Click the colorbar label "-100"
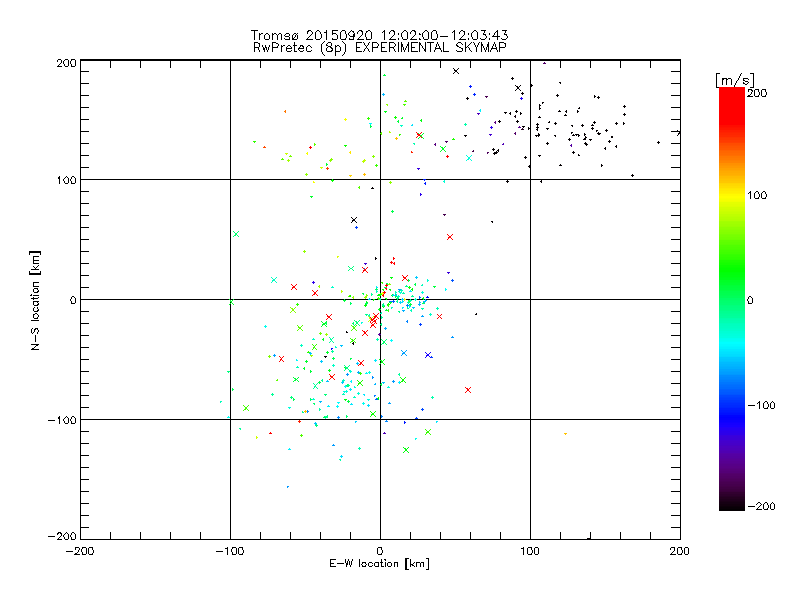Viewport: 800px width, 600px height. 761,406
